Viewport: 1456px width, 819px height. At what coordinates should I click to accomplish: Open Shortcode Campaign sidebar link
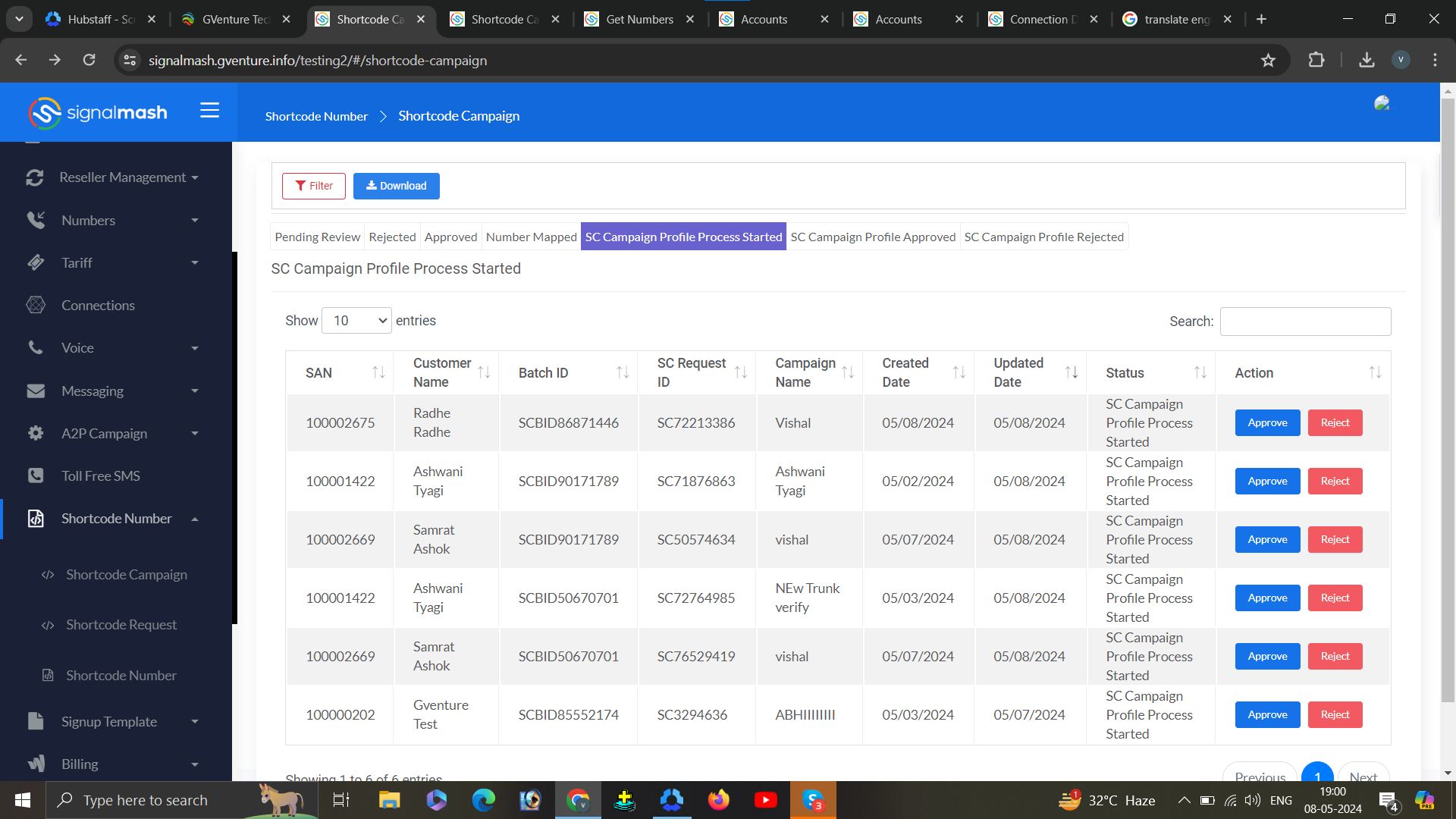coord(126,575)
